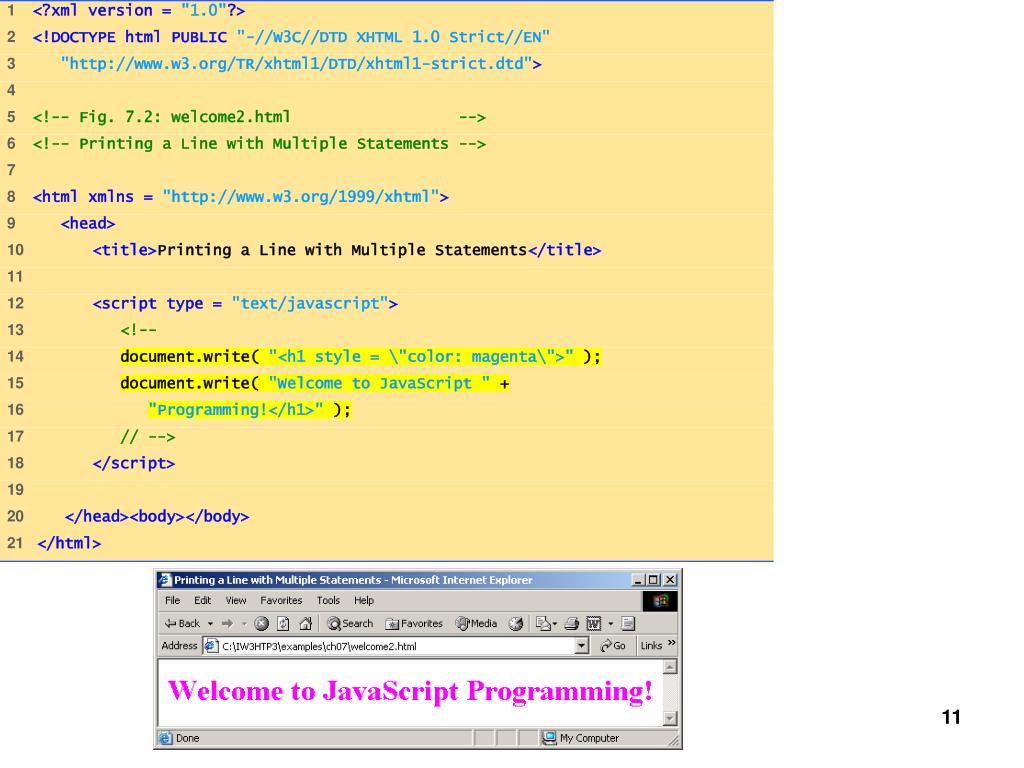
Task: Open the Back history dropdown arrow
Action: (x=210, y=624)
